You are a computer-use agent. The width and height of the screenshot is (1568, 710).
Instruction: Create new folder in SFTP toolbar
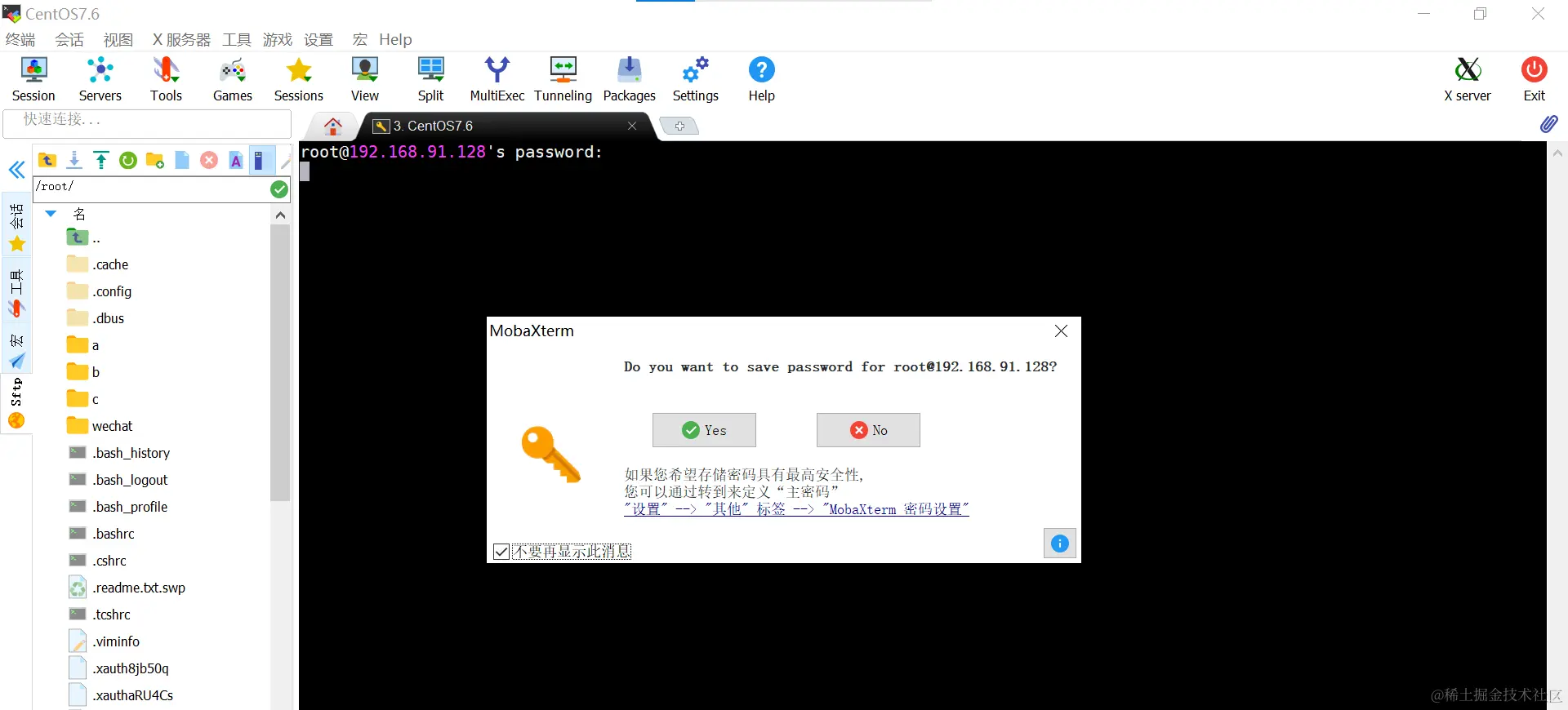[155, 160]
